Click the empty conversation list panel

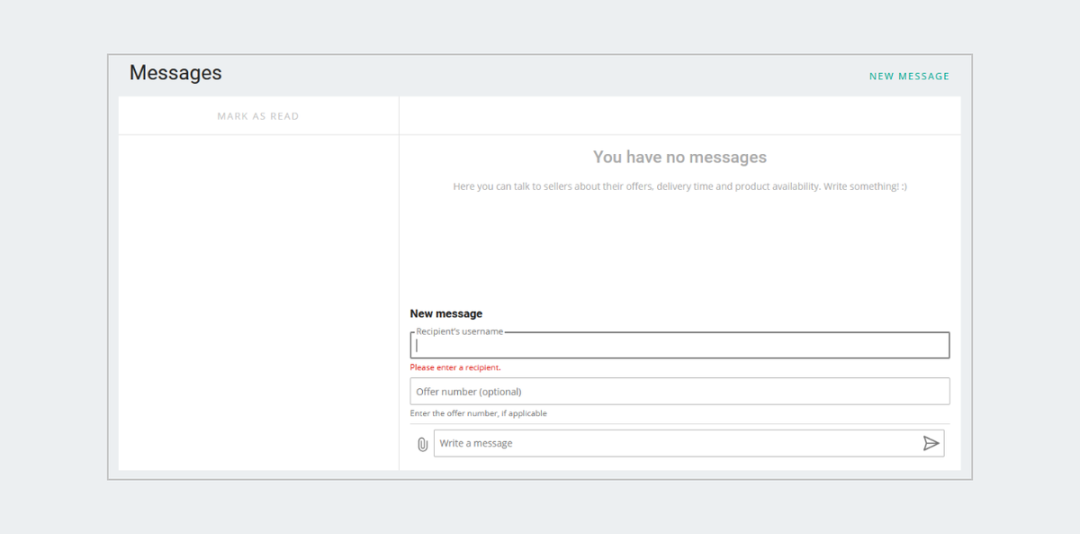tap(258, 302)
